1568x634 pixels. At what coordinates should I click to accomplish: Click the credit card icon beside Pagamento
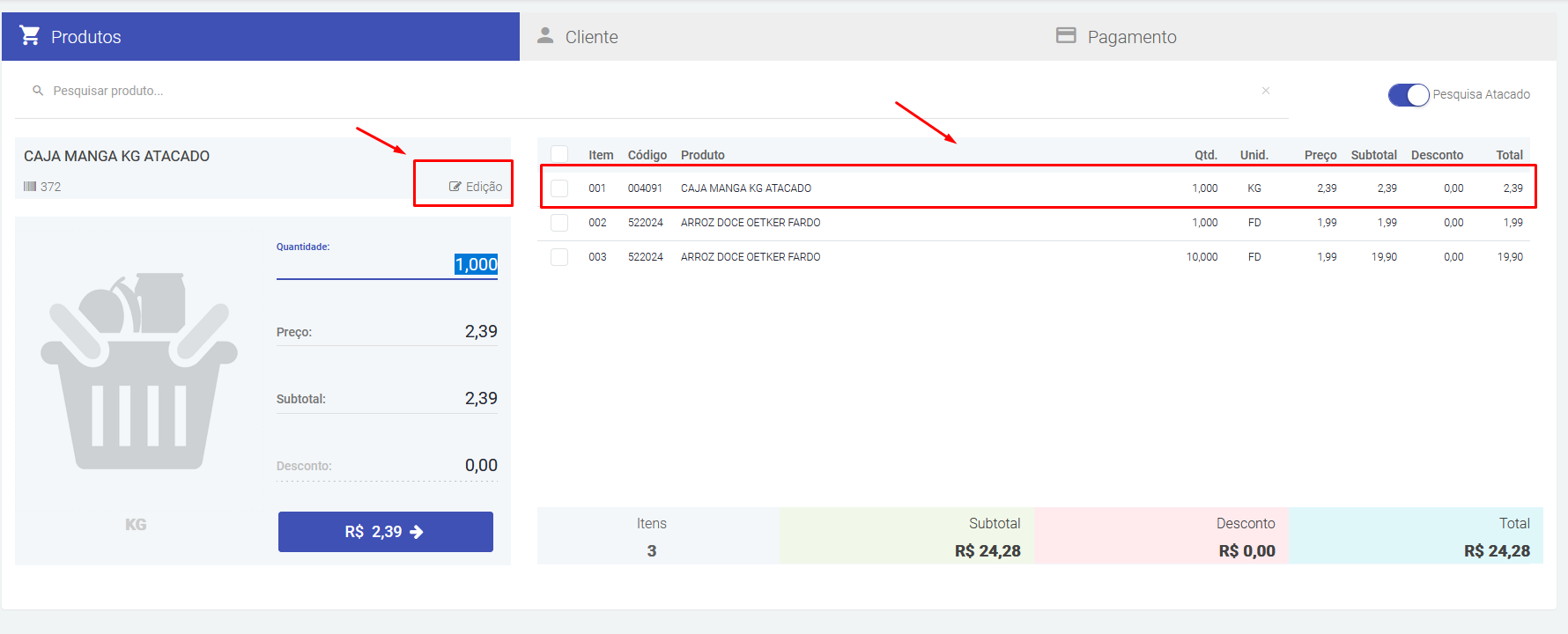pos(1066,35)
